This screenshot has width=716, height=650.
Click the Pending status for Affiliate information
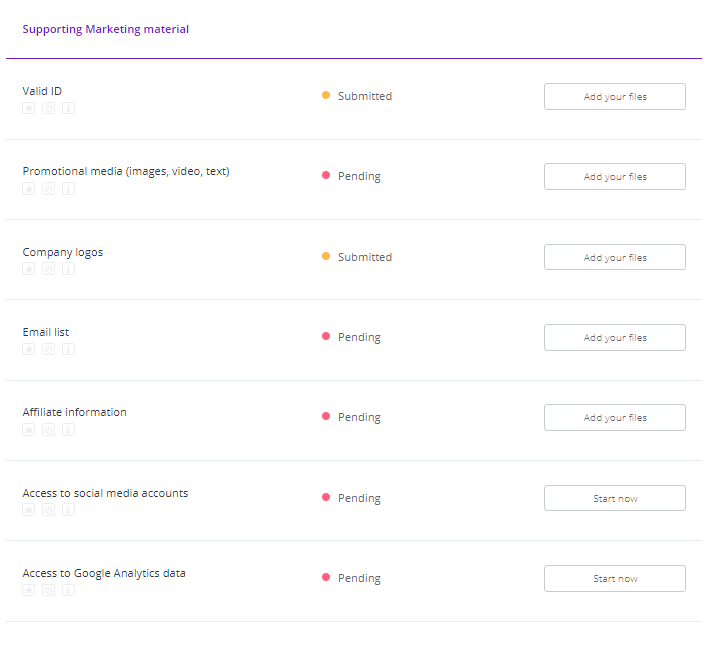pos(358,417)
